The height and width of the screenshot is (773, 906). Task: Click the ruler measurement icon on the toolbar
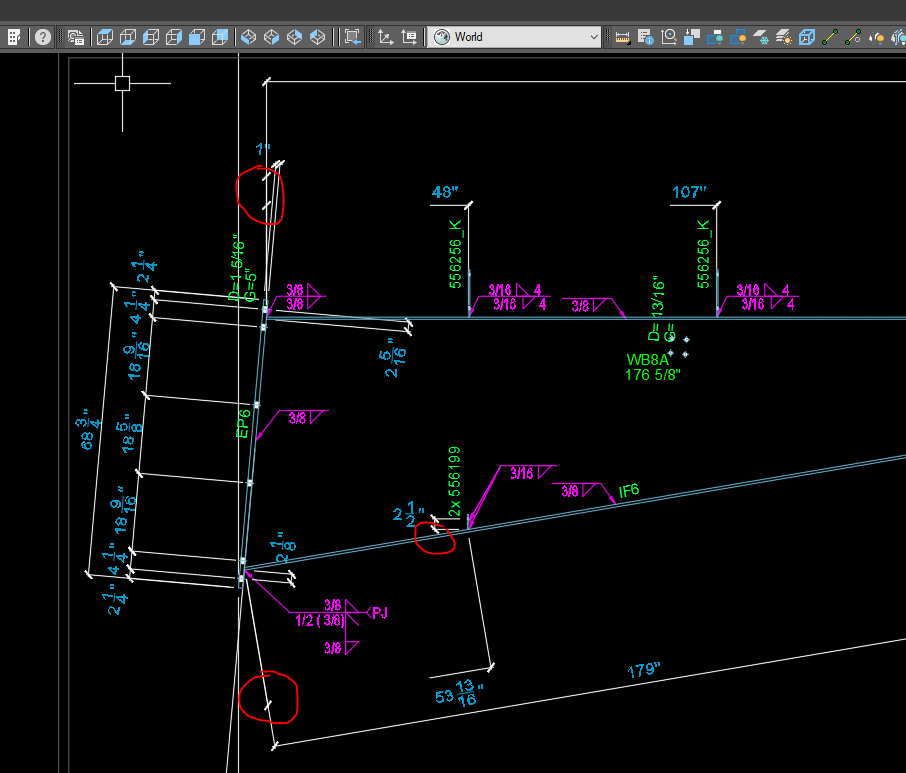click(x=622, y=36)
